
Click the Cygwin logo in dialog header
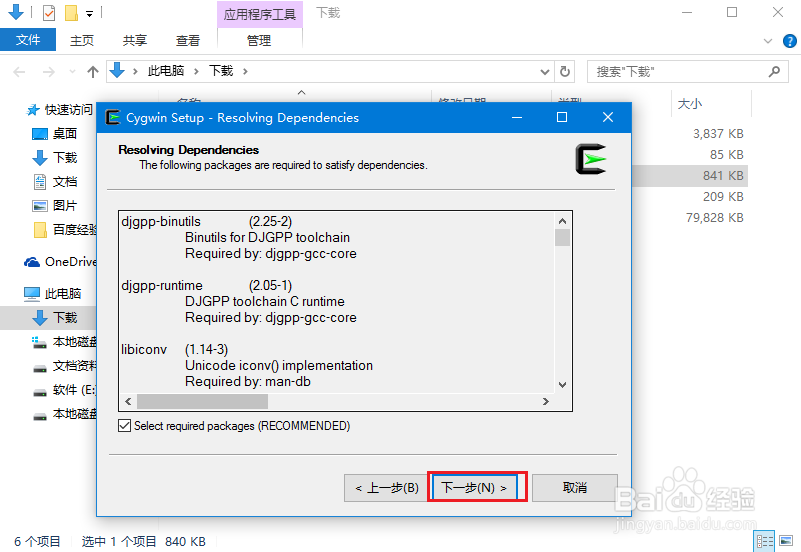[x=591, y=159]
